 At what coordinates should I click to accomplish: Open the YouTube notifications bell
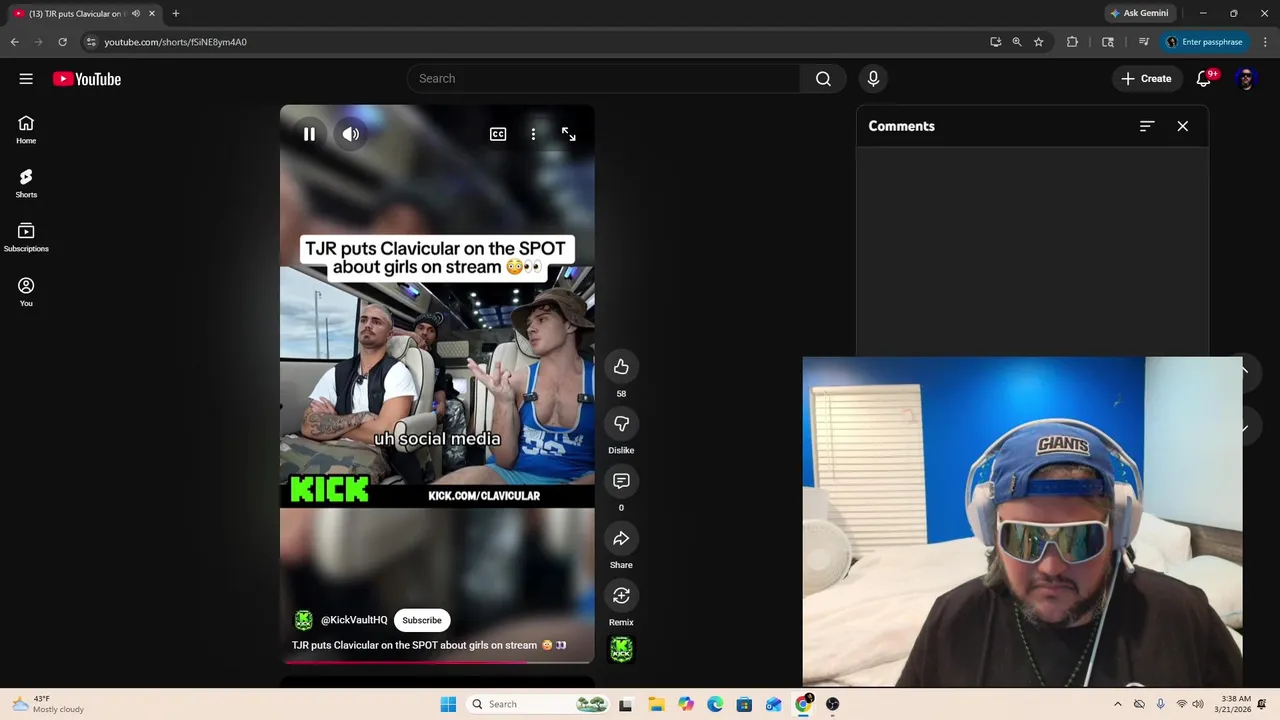tap(1204, 79)
